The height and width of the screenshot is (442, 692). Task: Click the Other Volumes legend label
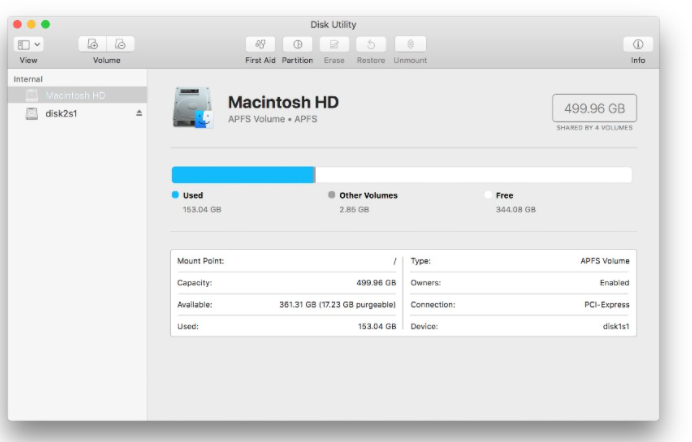369,195
